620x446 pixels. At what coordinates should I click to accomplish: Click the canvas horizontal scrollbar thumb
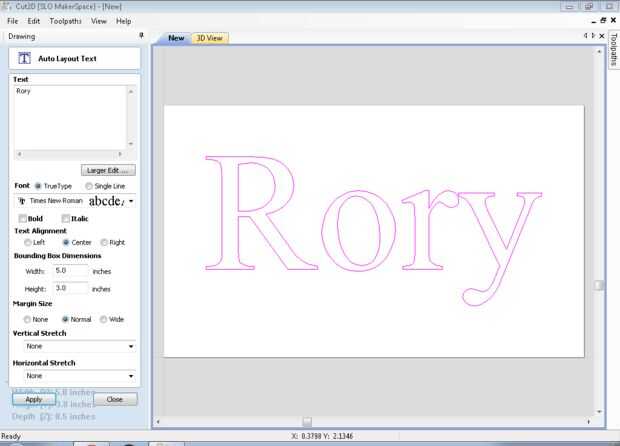307,422
